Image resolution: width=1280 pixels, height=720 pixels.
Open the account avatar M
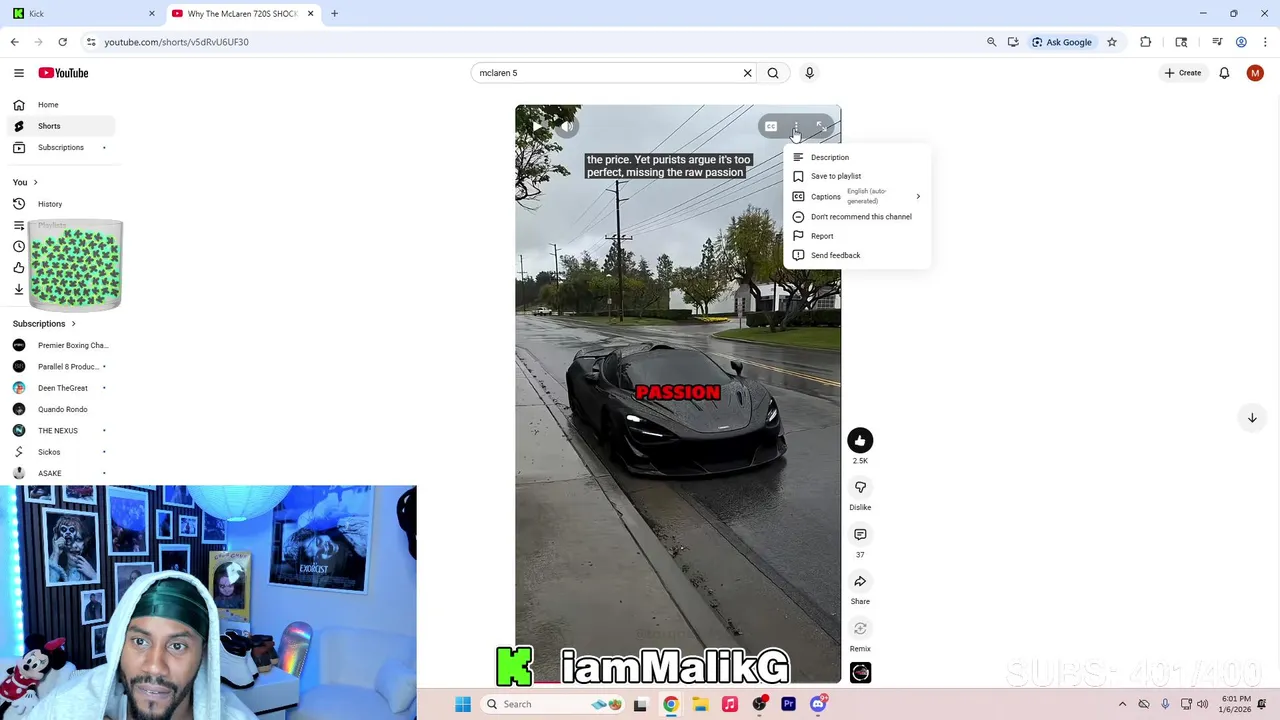pos(1255,73)
